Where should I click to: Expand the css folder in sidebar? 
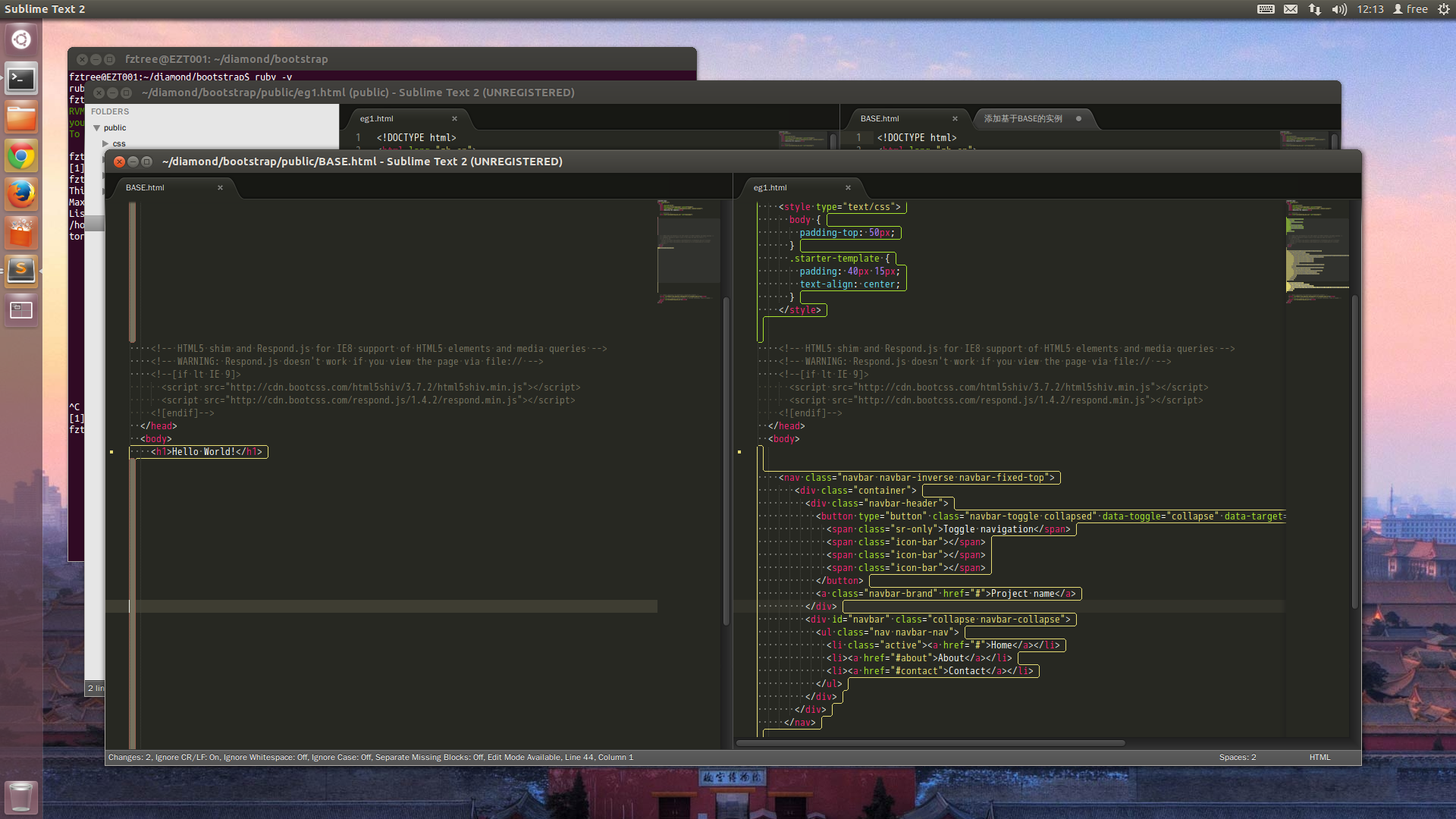click(x=106, y=144)
